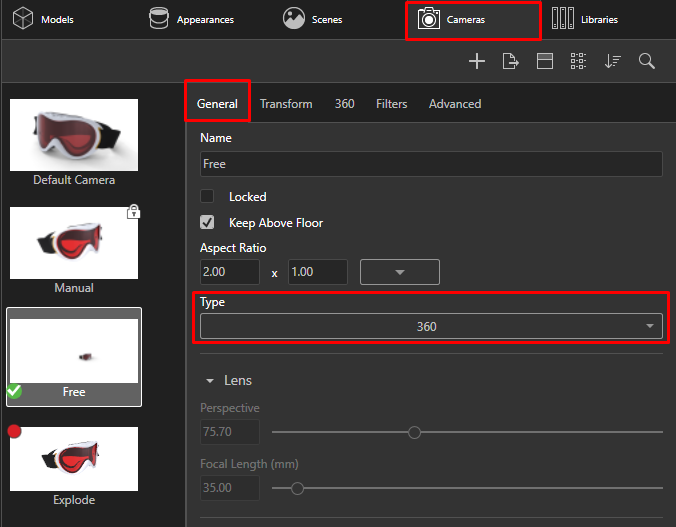
Task: Open the Appearances tab
Action: point(190,19)
